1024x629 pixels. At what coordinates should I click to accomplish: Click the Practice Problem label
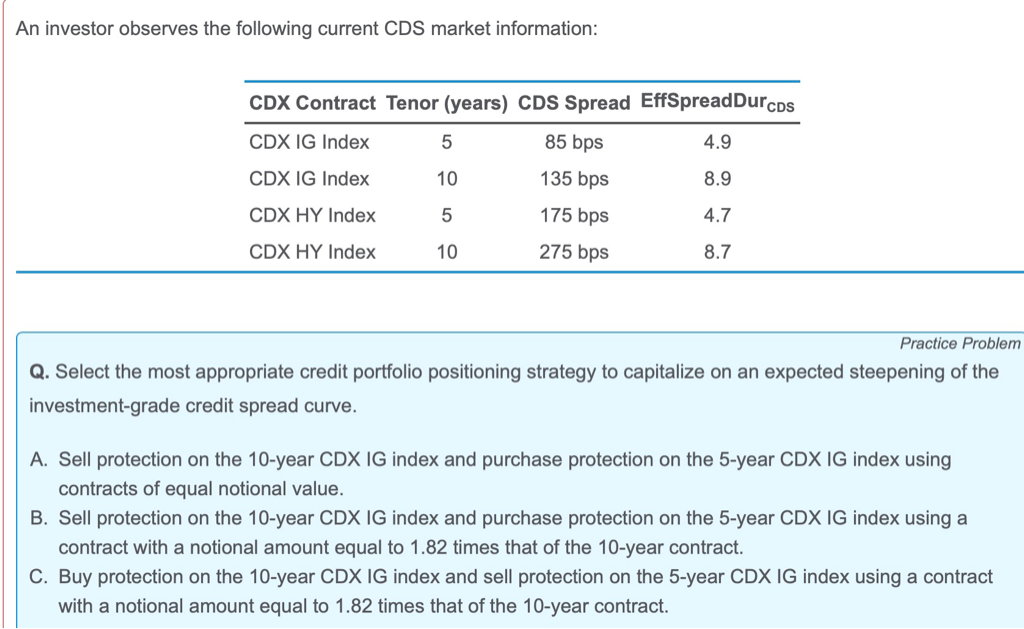959,344
